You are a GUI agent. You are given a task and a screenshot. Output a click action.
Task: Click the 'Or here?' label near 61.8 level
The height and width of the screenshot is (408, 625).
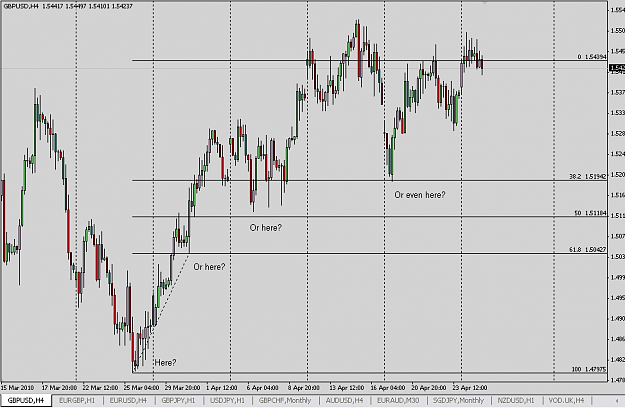[x=209, y=267]
